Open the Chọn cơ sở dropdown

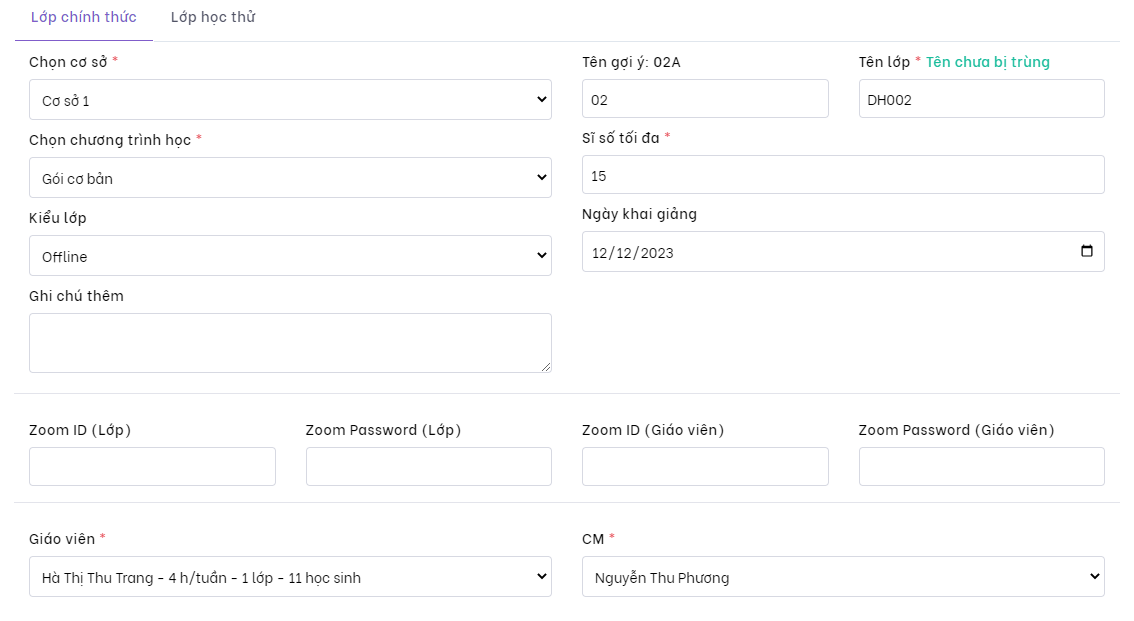290,100
